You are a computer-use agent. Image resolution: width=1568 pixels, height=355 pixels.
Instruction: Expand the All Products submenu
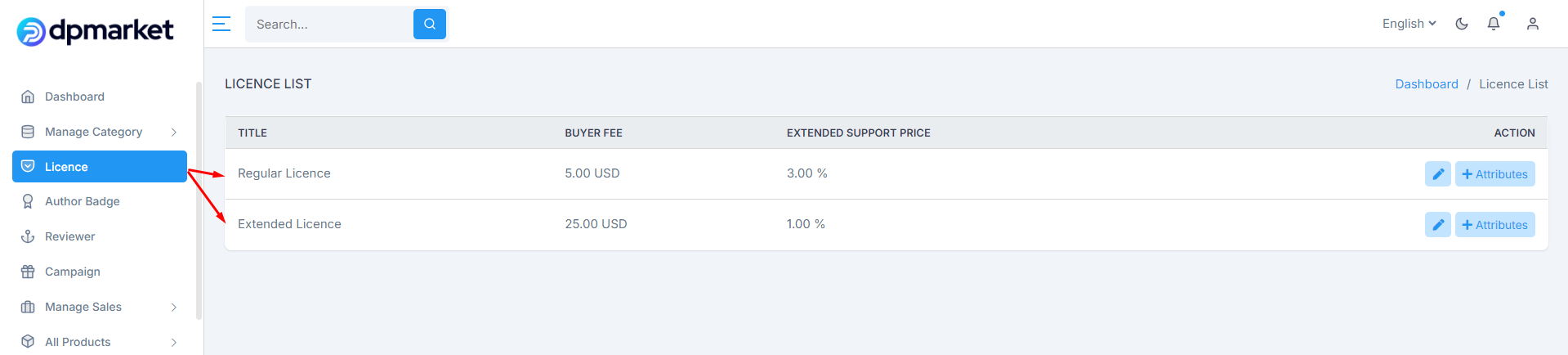coord(100,342)
